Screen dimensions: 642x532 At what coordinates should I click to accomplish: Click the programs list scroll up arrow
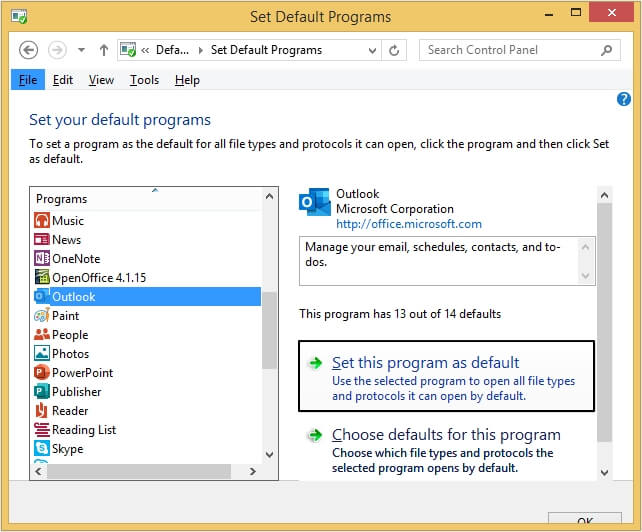pyautogui.click(x=269, y=196)
